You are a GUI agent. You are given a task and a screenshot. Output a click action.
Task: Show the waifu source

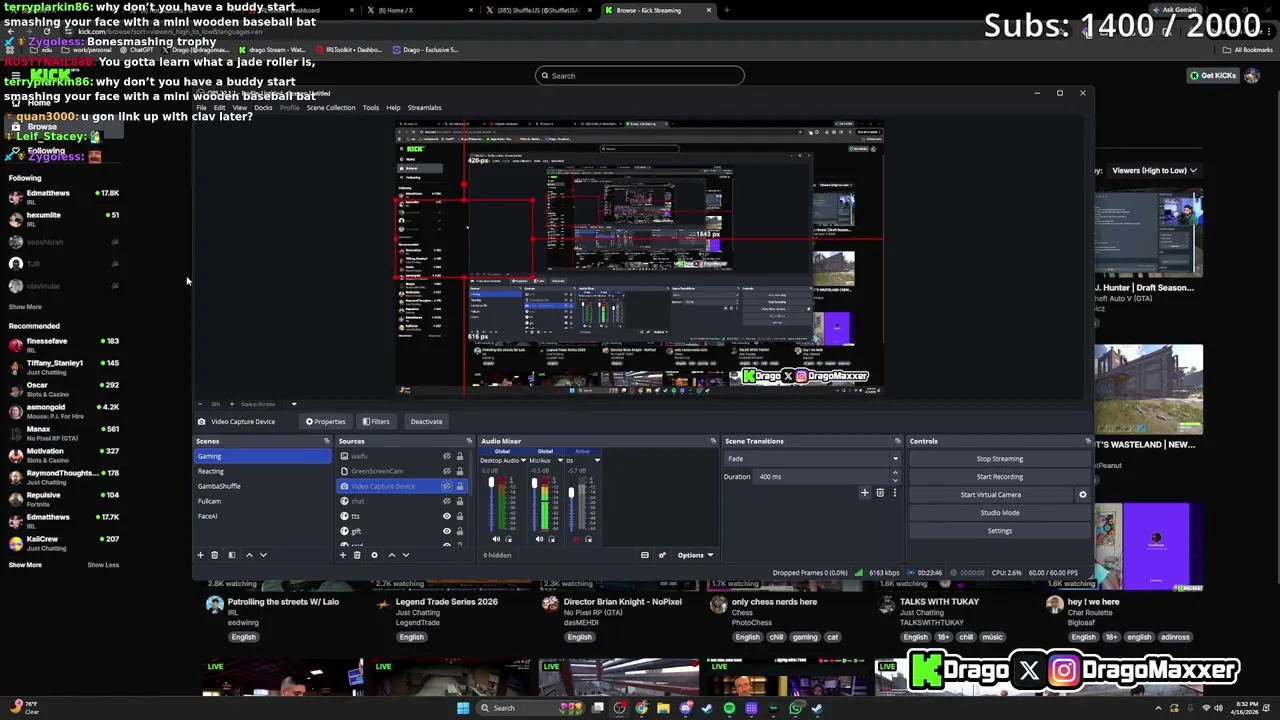pyautogui.click(x=447, y=456)
